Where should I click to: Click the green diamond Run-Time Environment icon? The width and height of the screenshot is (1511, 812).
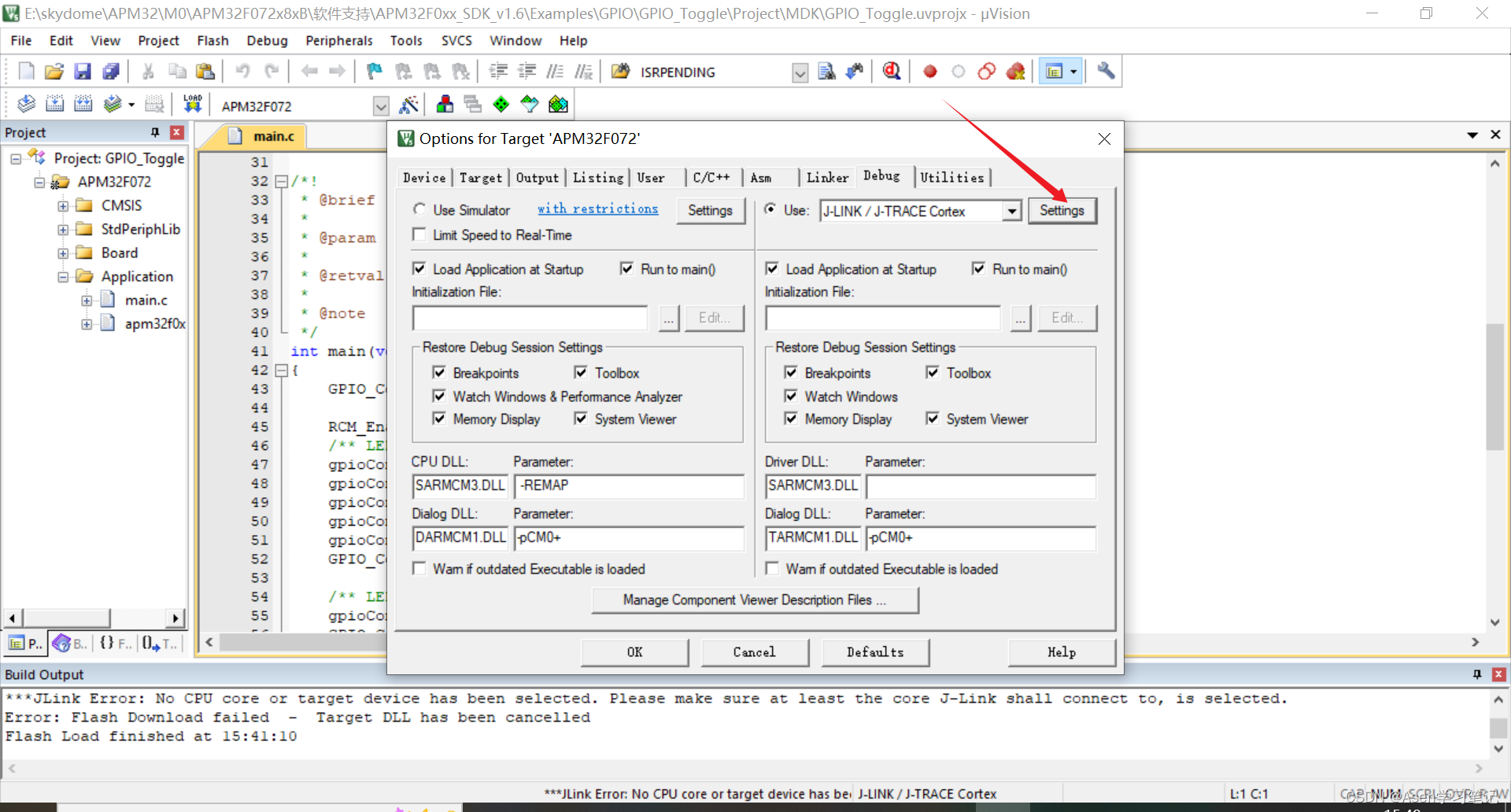501,104
